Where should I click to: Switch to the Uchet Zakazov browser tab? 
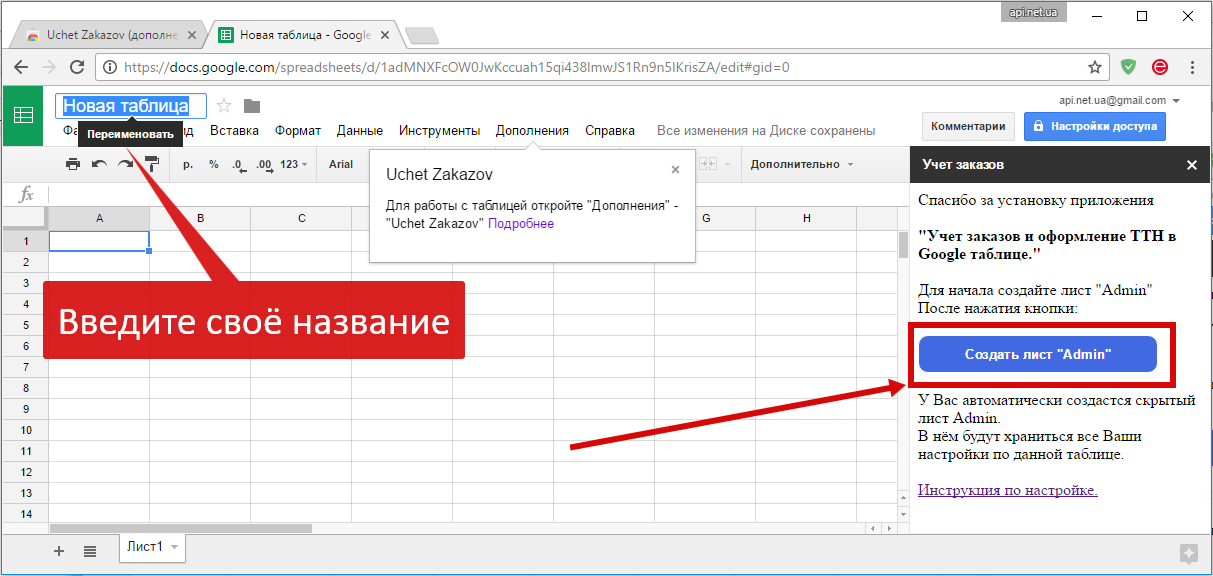pyautogui.click(x=112, y=35)
